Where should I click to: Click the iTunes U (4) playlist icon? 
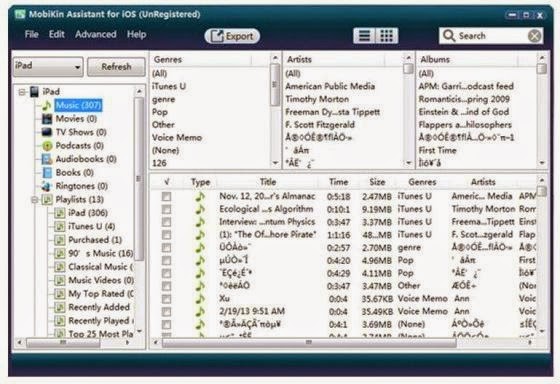tap(60, 226)
